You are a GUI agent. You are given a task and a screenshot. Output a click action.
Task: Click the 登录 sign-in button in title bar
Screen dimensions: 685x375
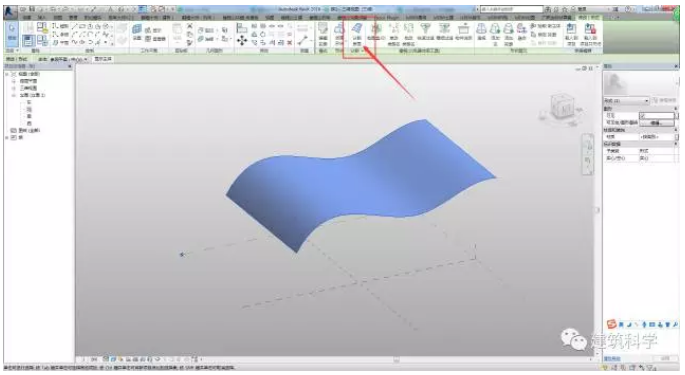tap(583, 9)
